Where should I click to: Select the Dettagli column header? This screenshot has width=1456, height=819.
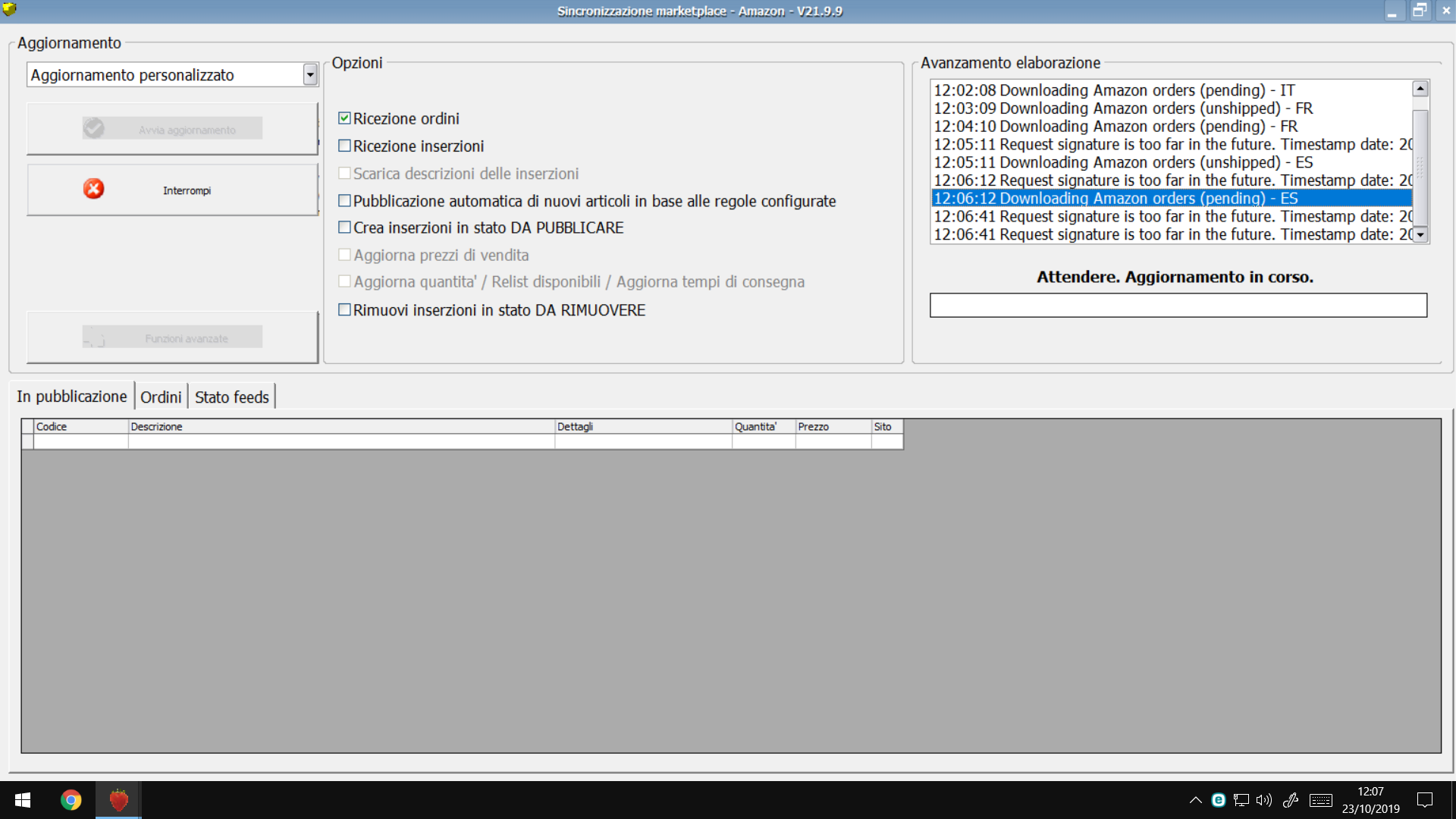coord(643,427)
